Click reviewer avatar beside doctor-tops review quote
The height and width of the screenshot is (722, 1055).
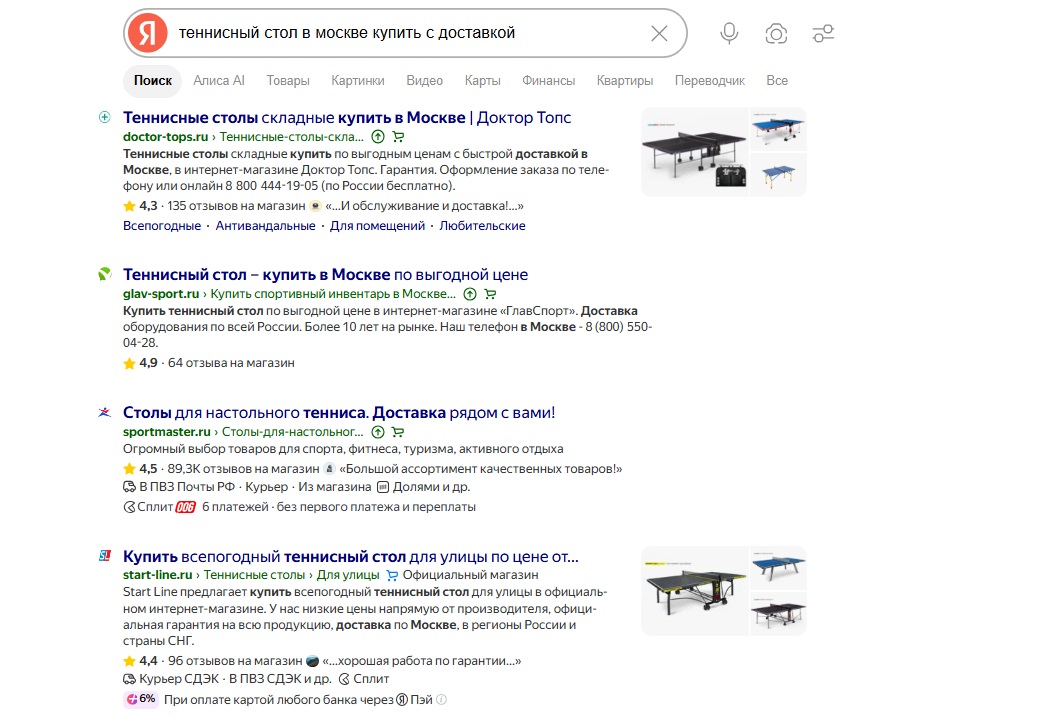click(315, 206)
